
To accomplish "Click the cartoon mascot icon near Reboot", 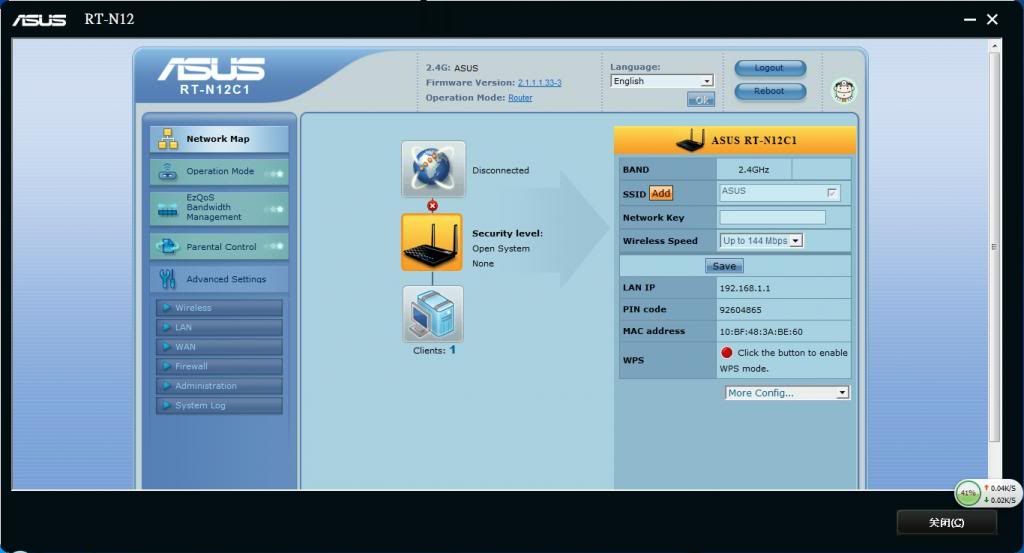I will pos(844,92).
